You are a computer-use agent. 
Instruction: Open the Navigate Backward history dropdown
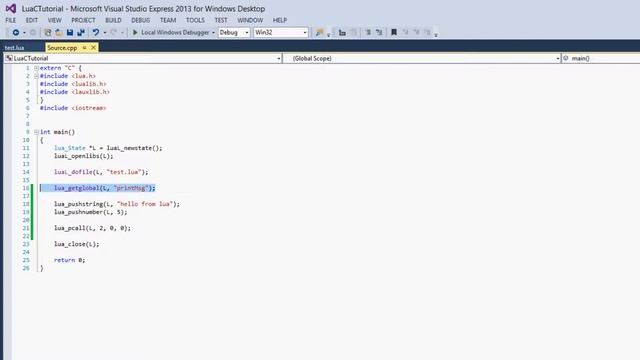tap(24, 33)
